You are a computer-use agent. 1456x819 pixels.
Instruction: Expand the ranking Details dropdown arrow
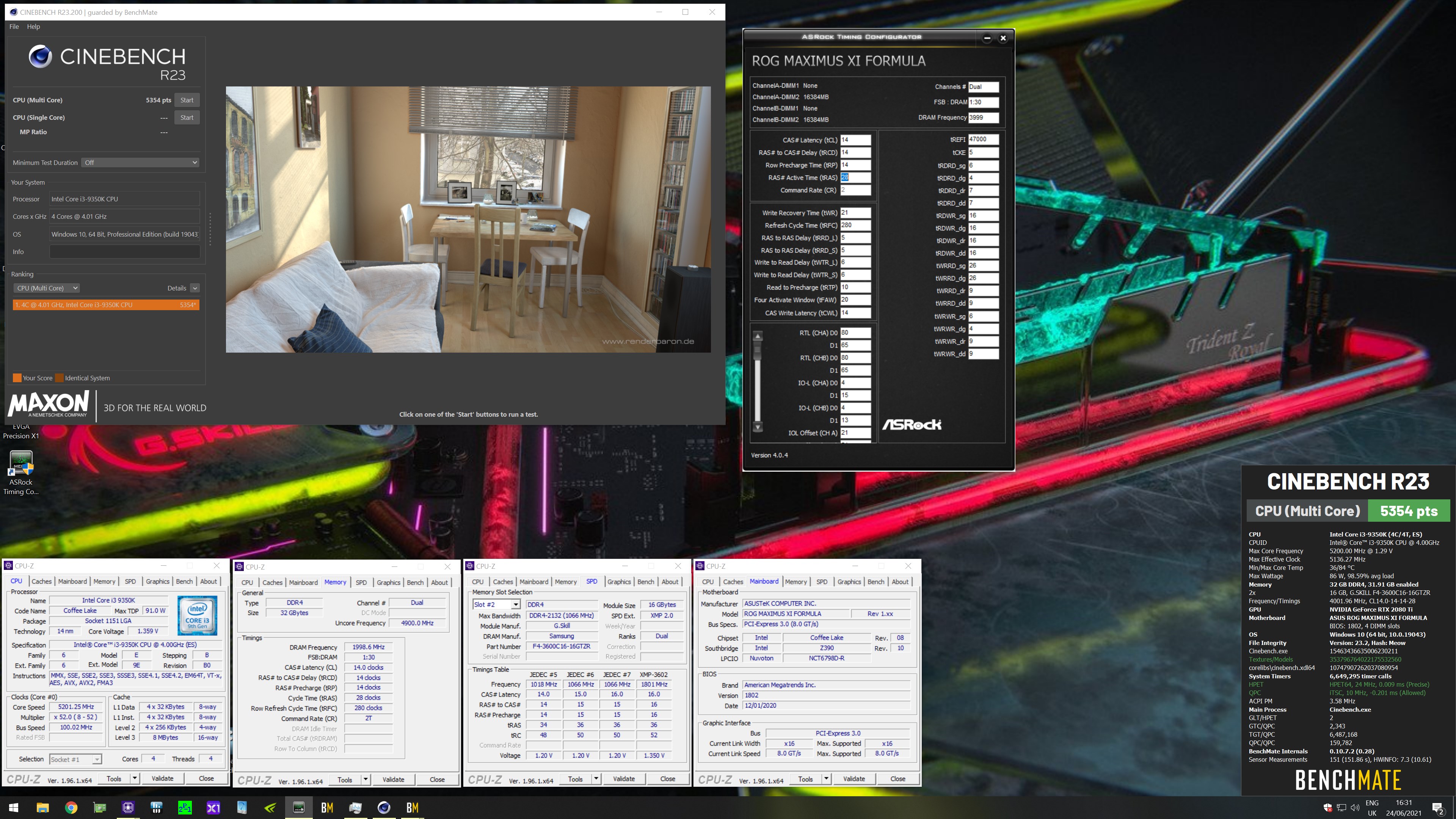click(195, 288)
